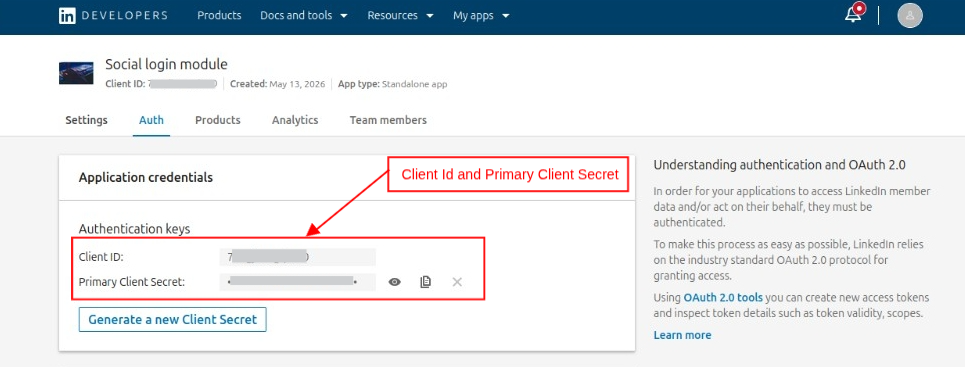This screenshot has height=367, width=965.
Task: Click the Application credentials heading
Action: [x=146, y=177]
